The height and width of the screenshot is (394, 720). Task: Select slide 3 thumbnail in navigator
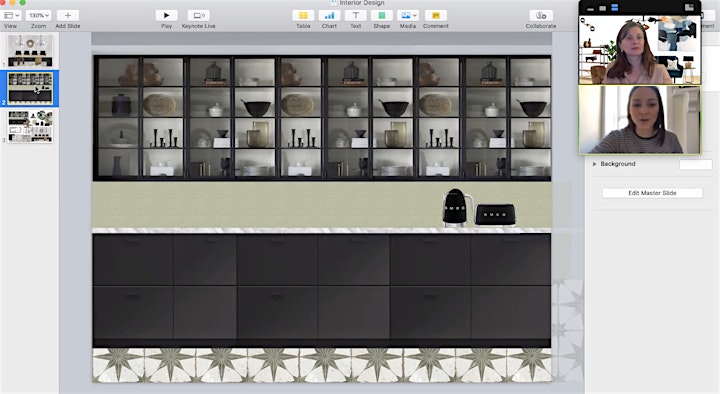(30, 126)
